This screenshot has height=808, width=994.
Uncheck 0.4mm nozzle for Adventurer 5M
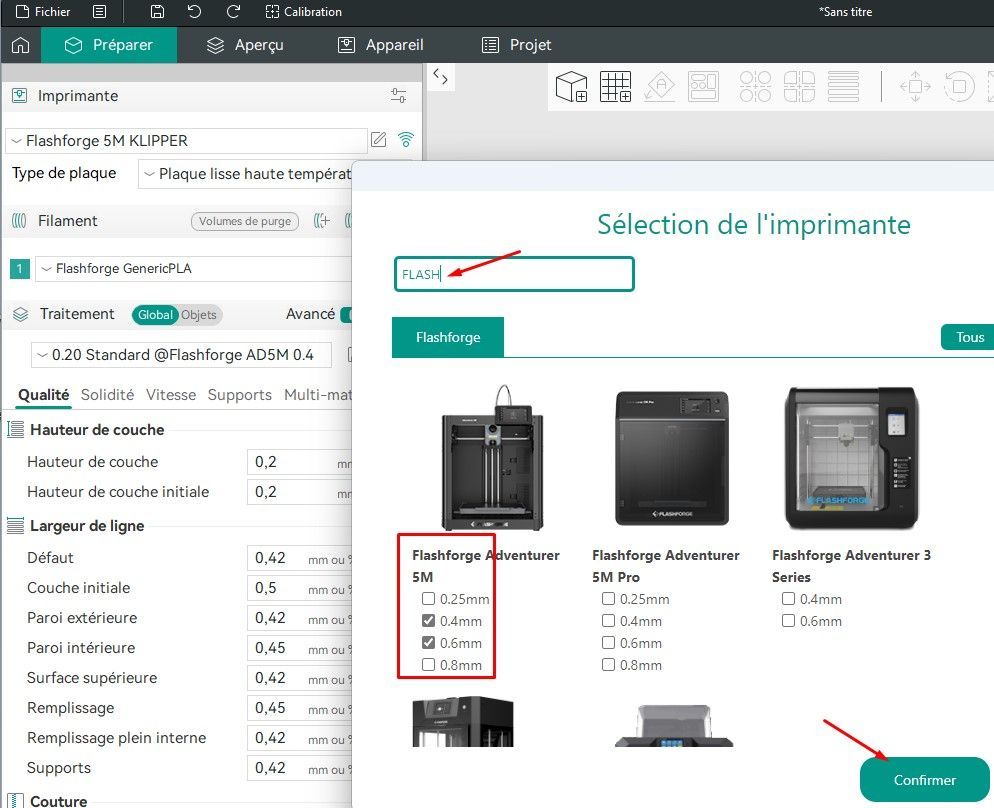429,620
